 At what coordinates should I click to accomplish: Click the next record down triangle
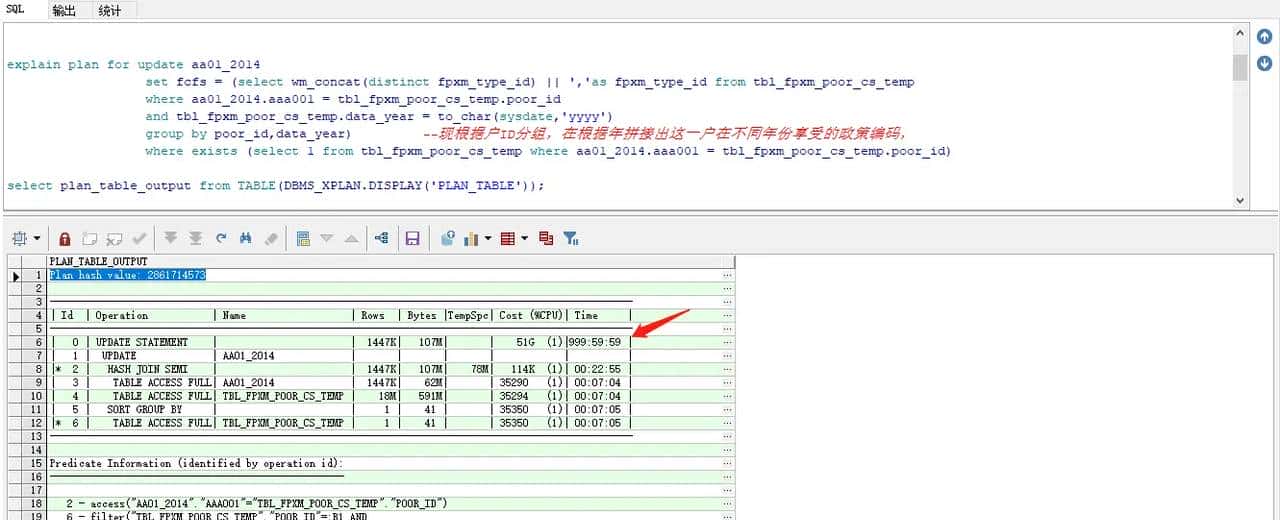[x=327, y=238]
